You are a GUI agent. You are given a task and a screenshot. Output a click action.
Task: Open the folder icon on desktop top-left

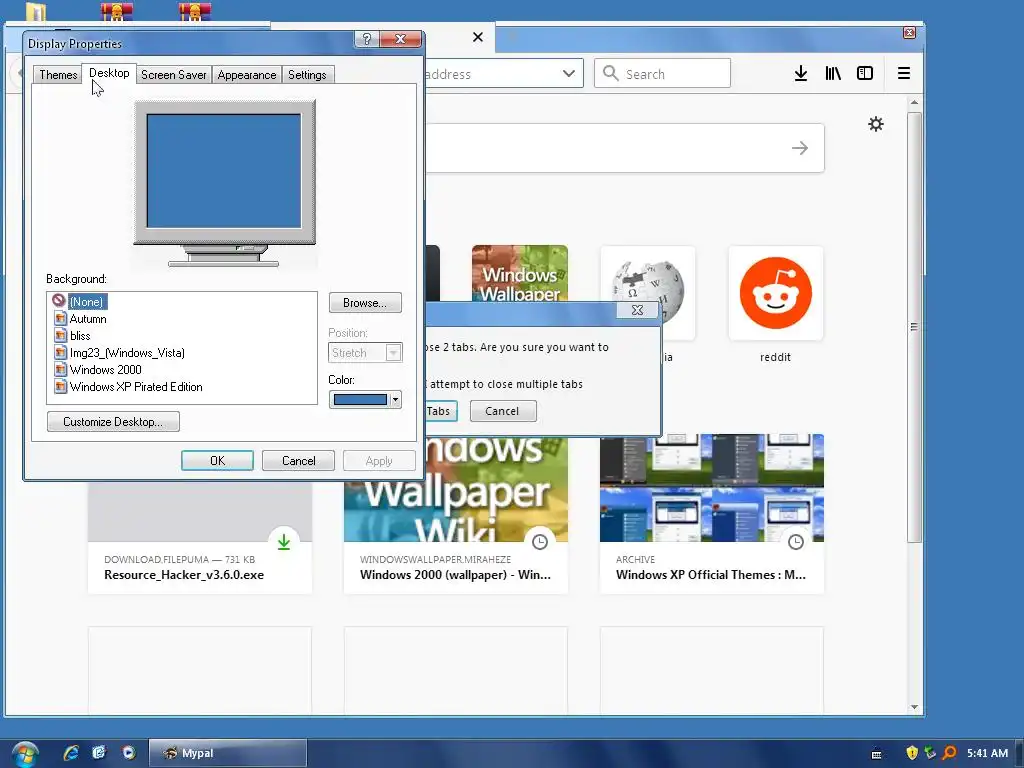(x=36, y=11)
